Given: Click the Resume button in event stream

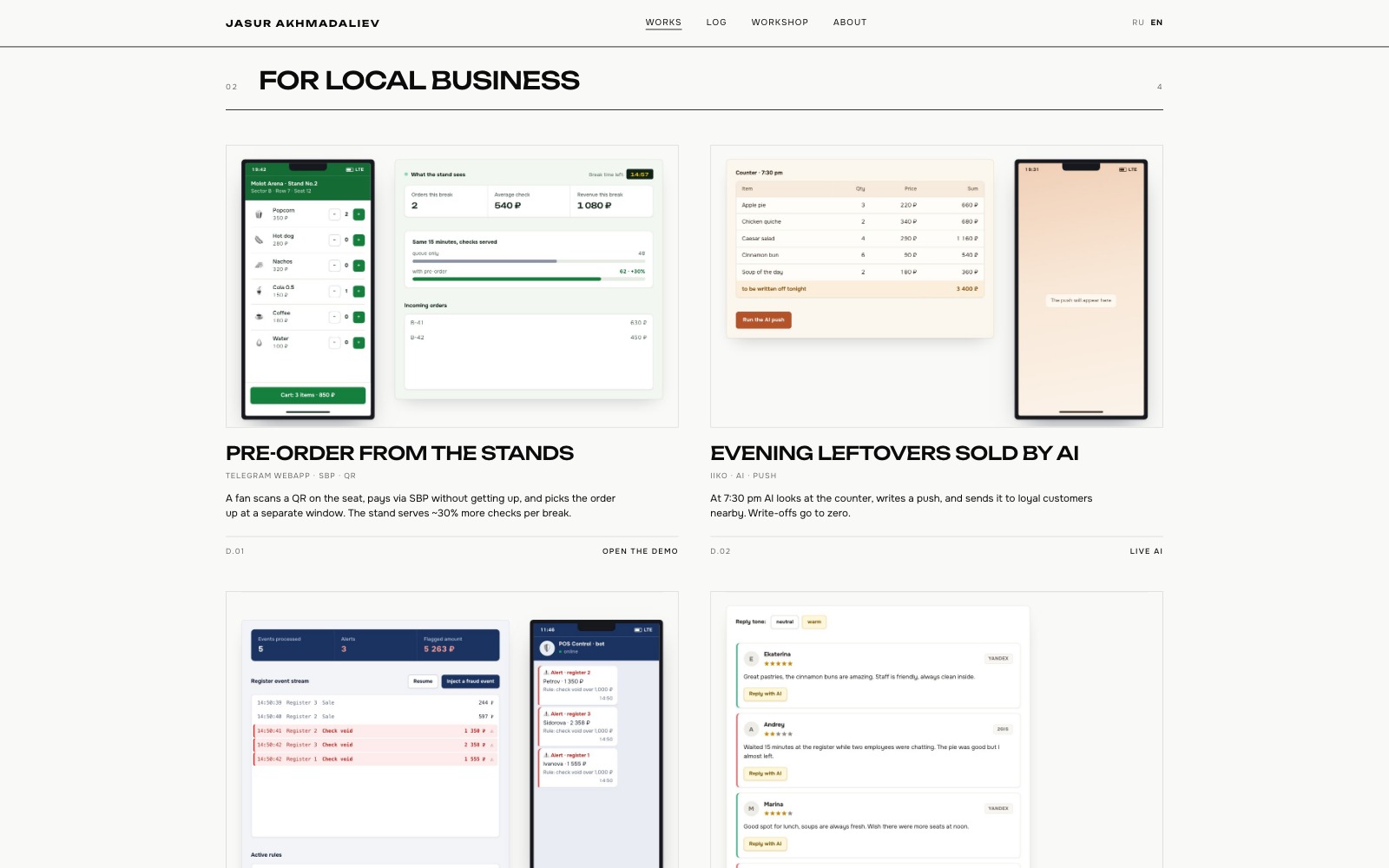Looking at the screenshot, I should pos(423,681).
